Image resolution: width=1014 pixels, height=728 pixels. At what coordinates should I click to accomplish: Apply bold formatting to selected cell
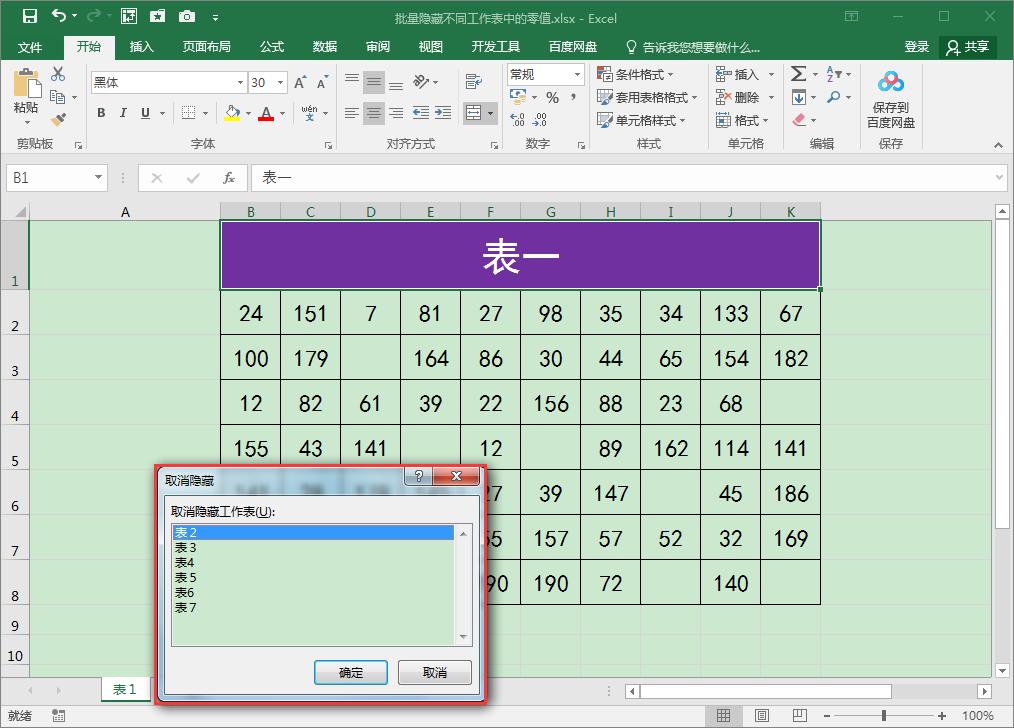(100, 113)
